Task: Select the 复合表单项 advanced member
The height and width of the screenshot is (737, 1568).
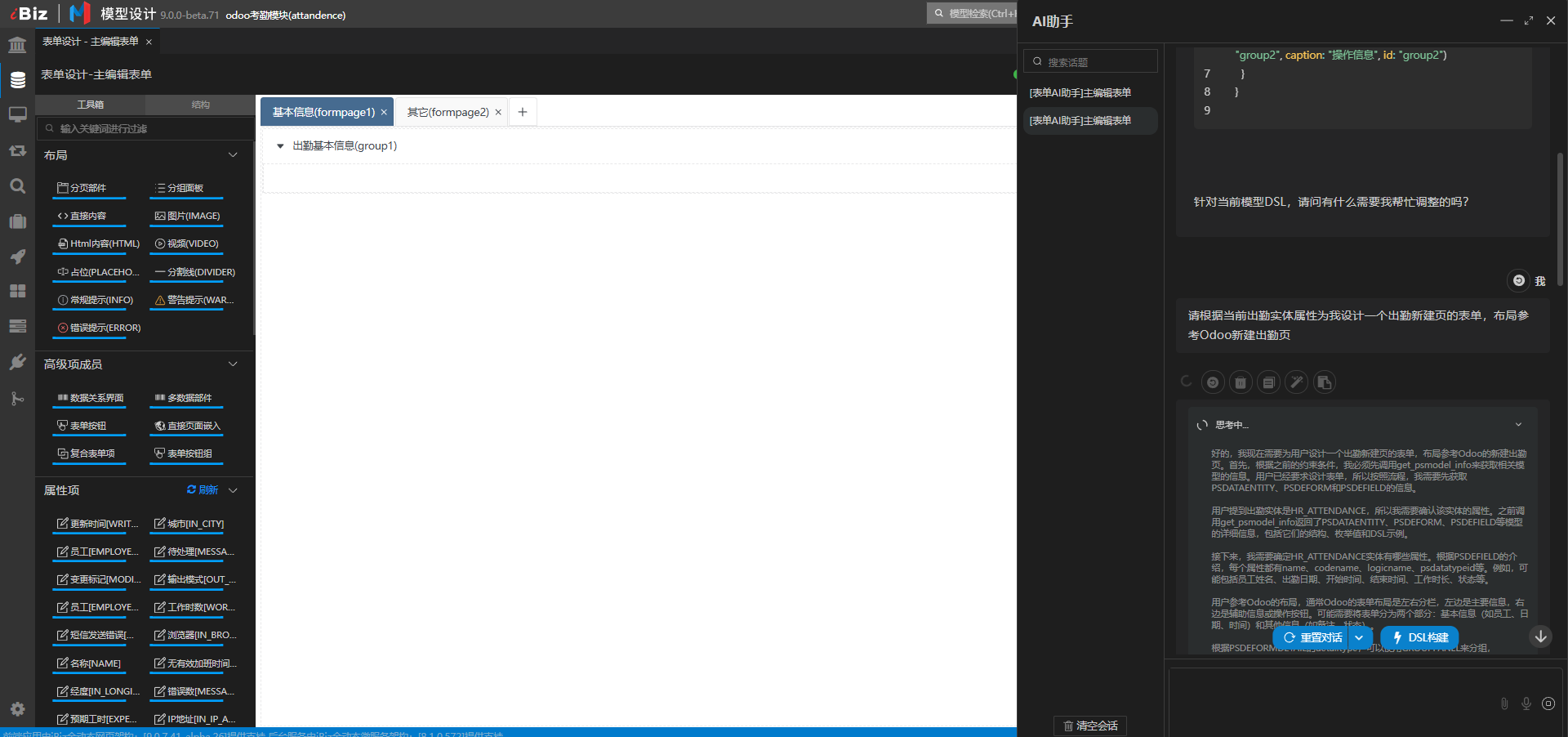Action: (89, 453)
